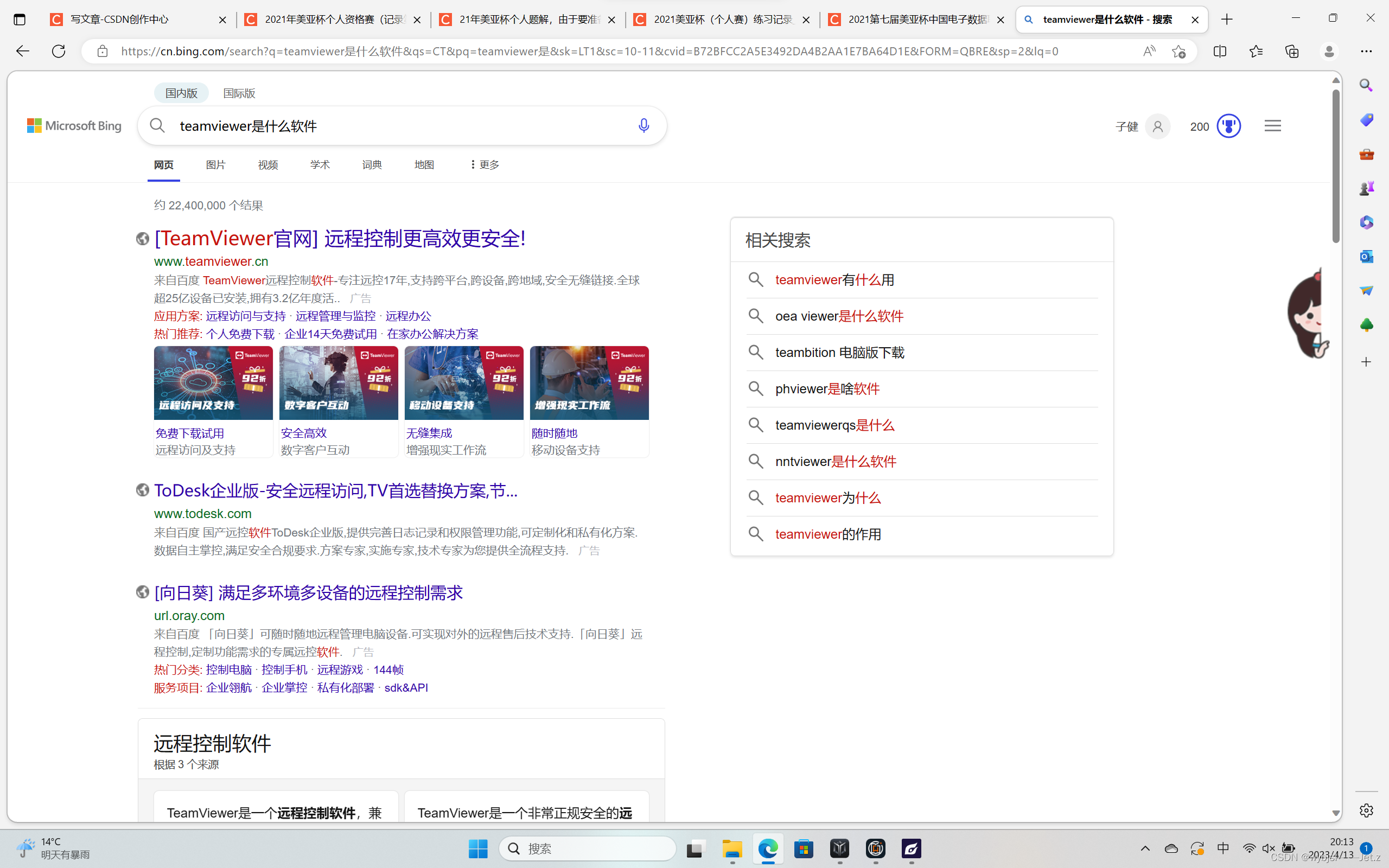Switch to the 视频 search tab

click(x=267, y=164)
